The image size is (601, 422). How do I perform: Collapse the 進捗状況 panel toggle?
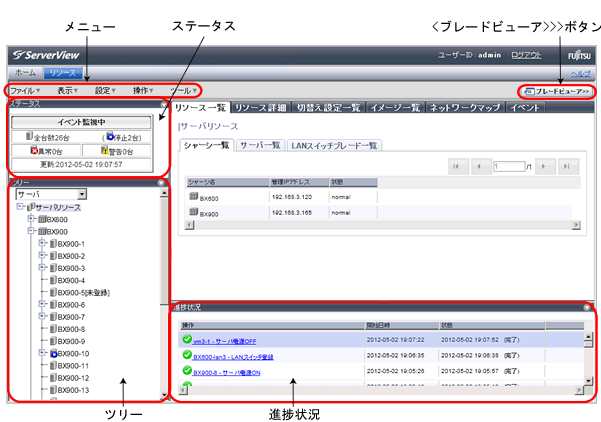(x=587, y=307)
